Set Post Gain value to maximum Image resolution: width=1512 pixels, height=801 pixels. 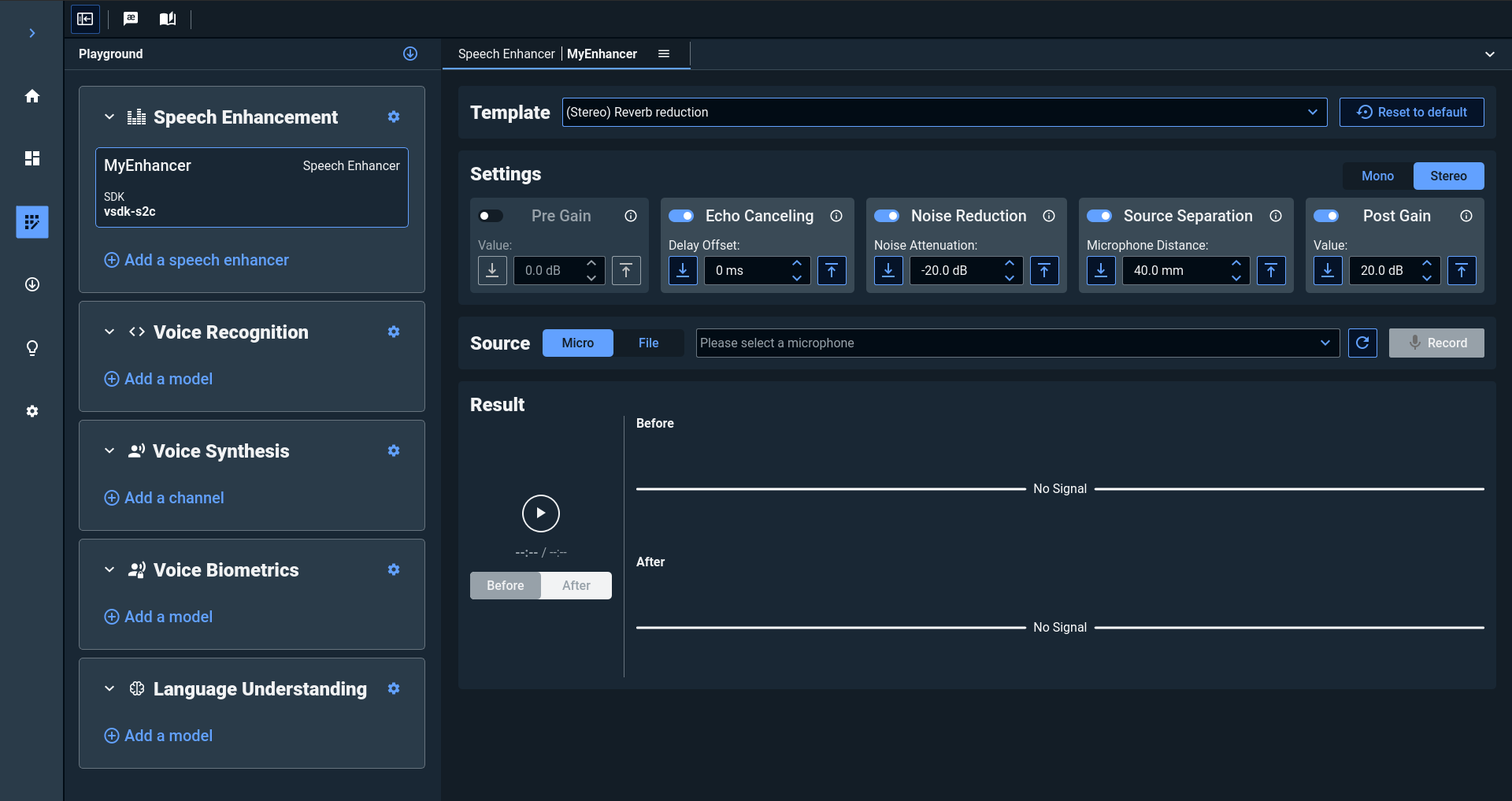[1462, 271]
